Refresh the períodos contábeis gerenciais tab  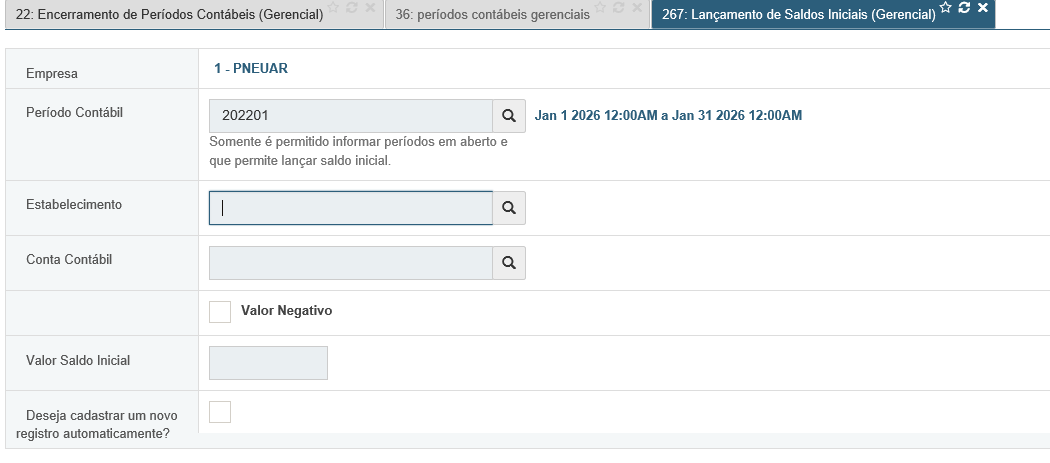pos(619,7)
